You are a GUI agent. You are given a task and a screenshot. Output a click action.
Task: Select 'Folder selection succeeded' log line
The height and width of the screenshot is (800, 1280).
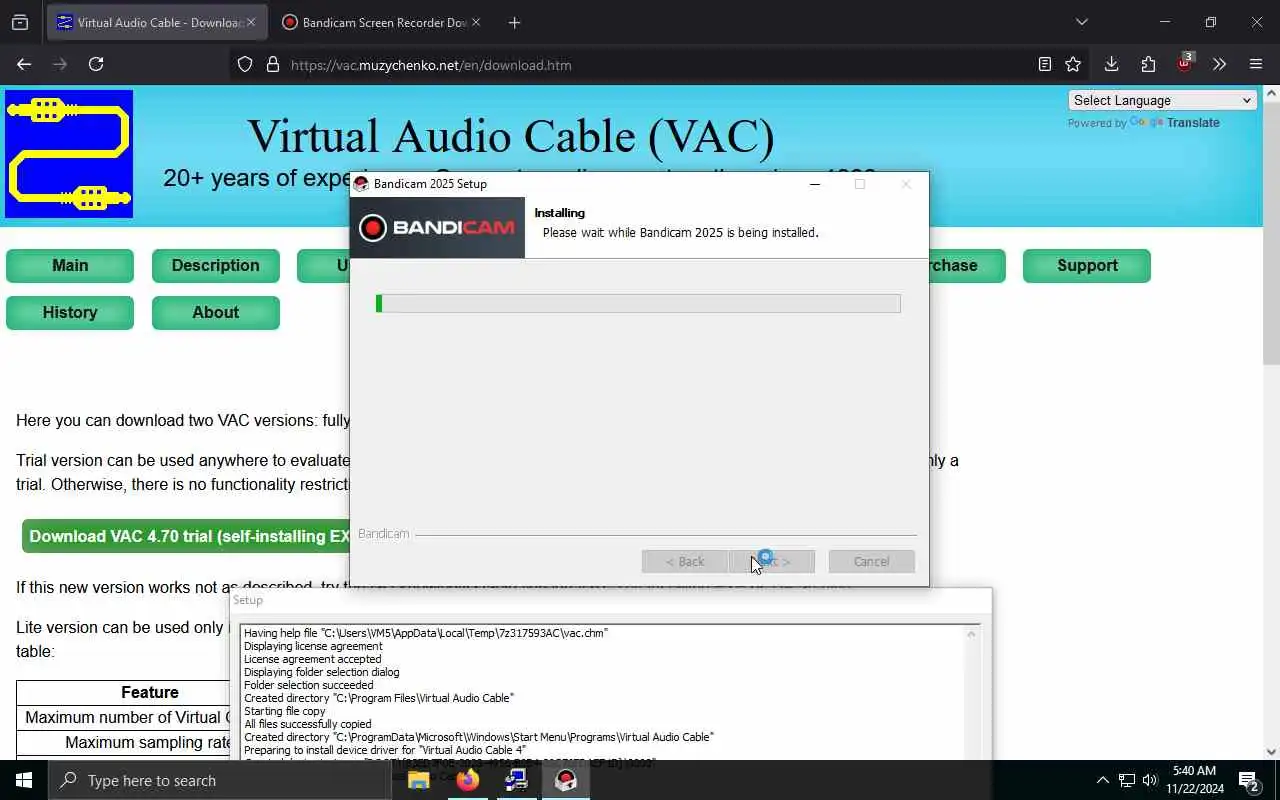[308, 685]
